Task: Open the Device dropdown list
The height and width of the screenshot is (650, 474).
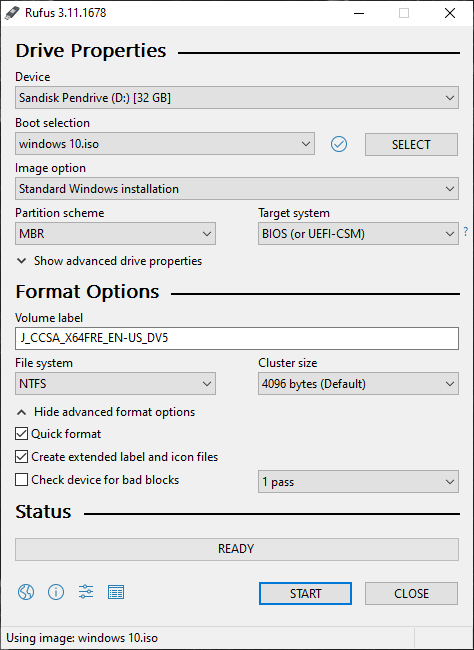Action: (x=237, y=98)
